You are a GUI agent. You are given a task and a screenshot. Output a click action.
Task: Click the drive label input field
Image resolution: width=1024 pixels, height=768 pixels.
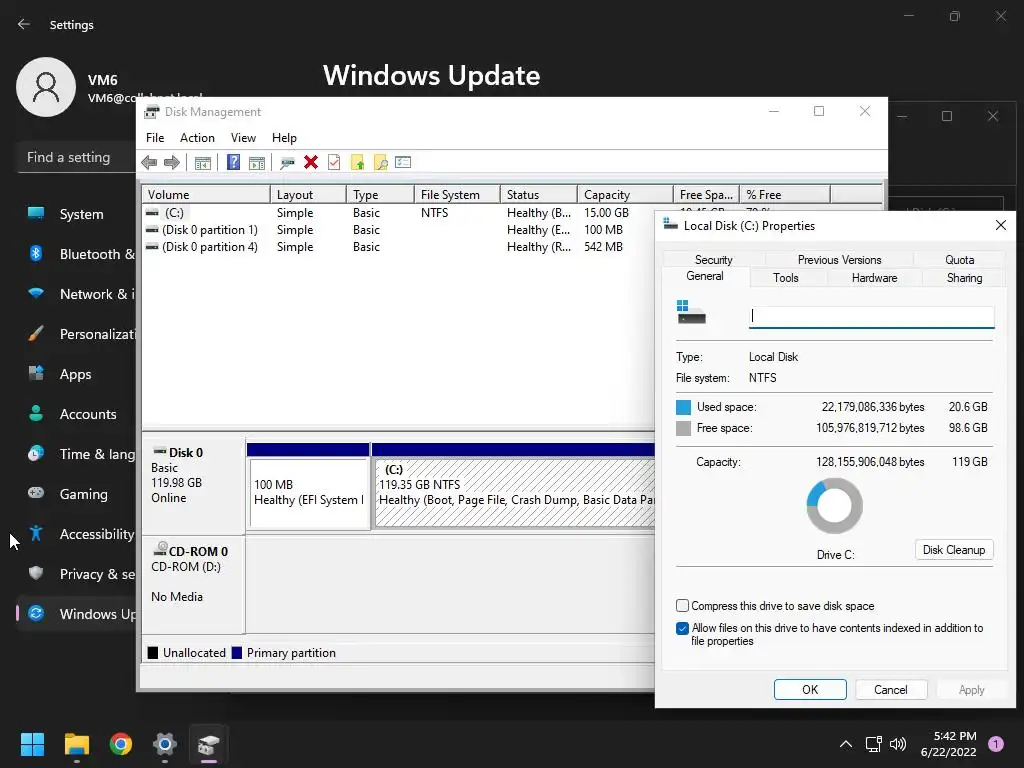[x=871, y=317]
